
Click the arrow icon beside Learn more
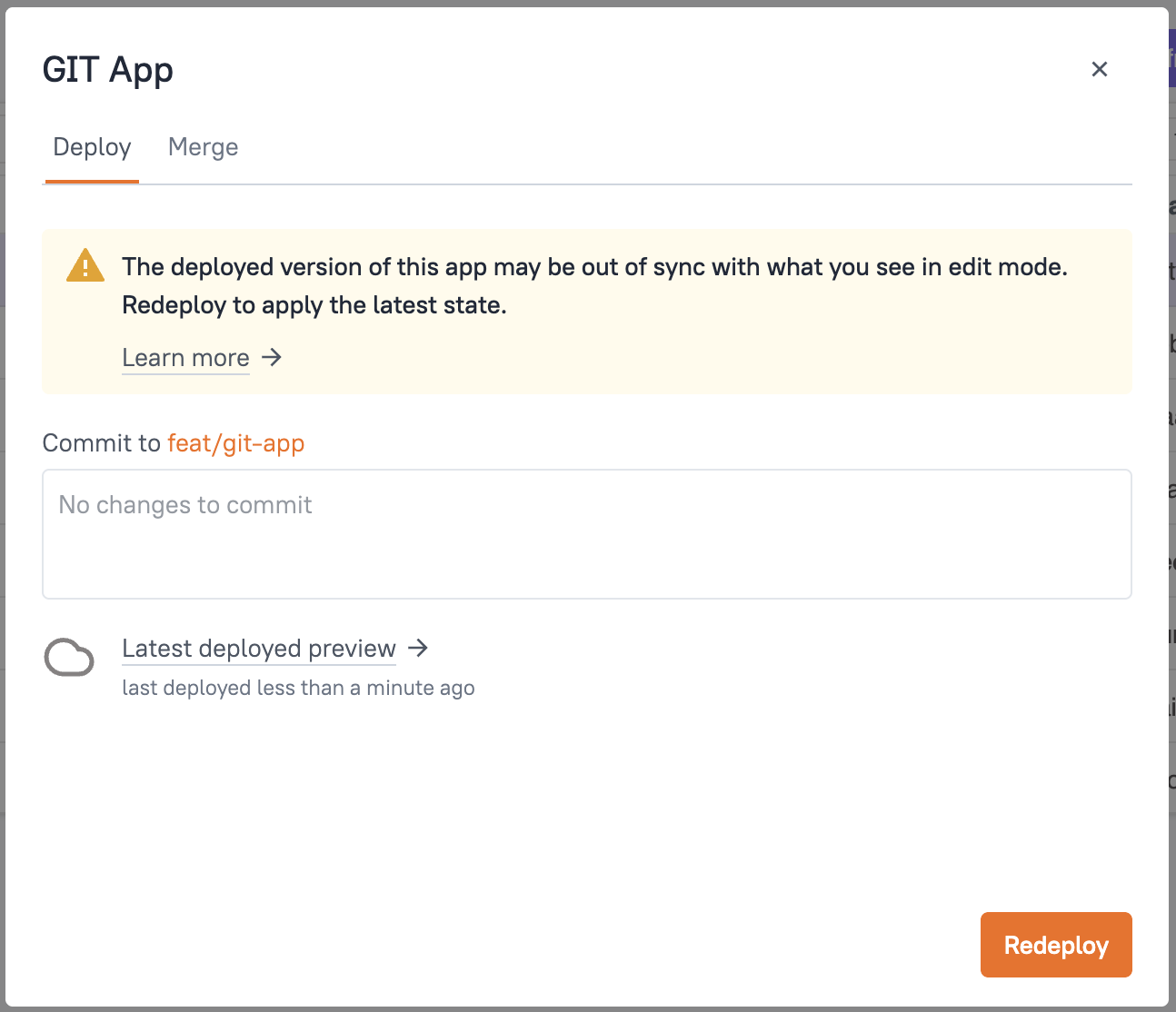point(272,358)
